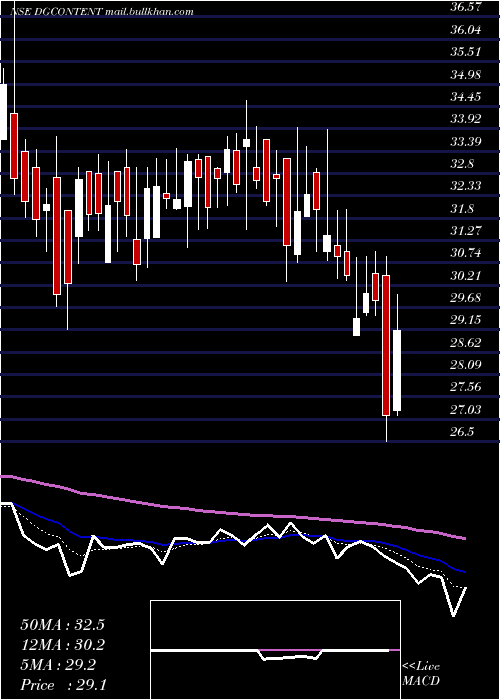Click the 28.62 price level label
Screen dimensions: 500x700
(x=466, y=343)
